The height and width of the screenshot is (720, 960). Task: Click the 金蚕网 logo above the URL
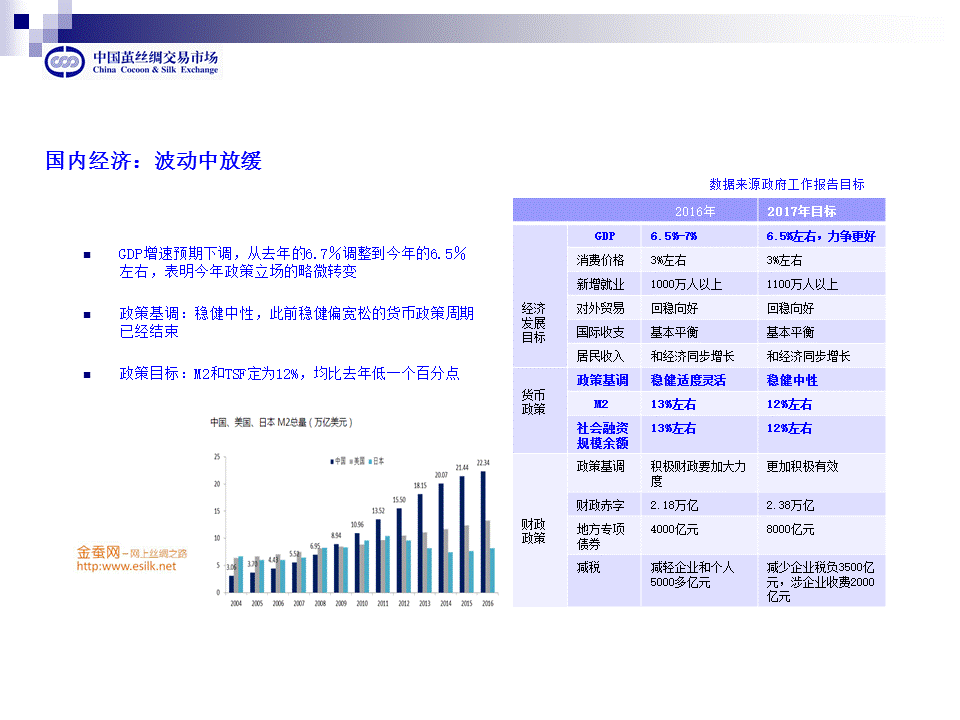99,552
